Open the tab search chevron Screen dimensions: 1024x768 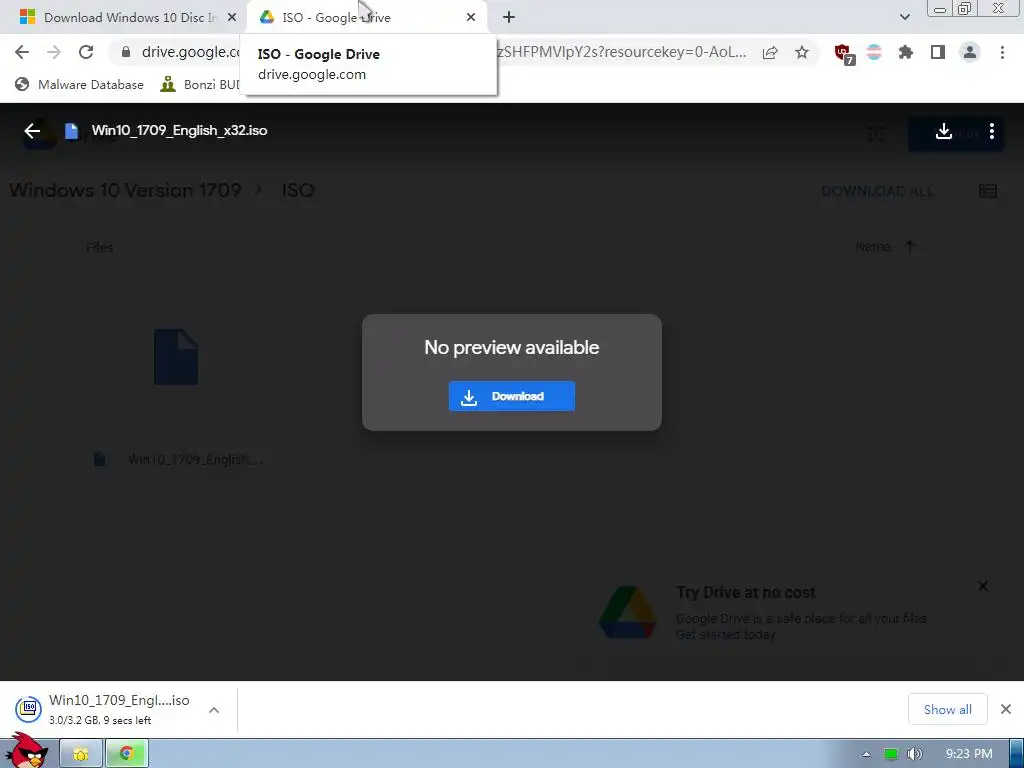pyautogui.click(x=904, y=17)
